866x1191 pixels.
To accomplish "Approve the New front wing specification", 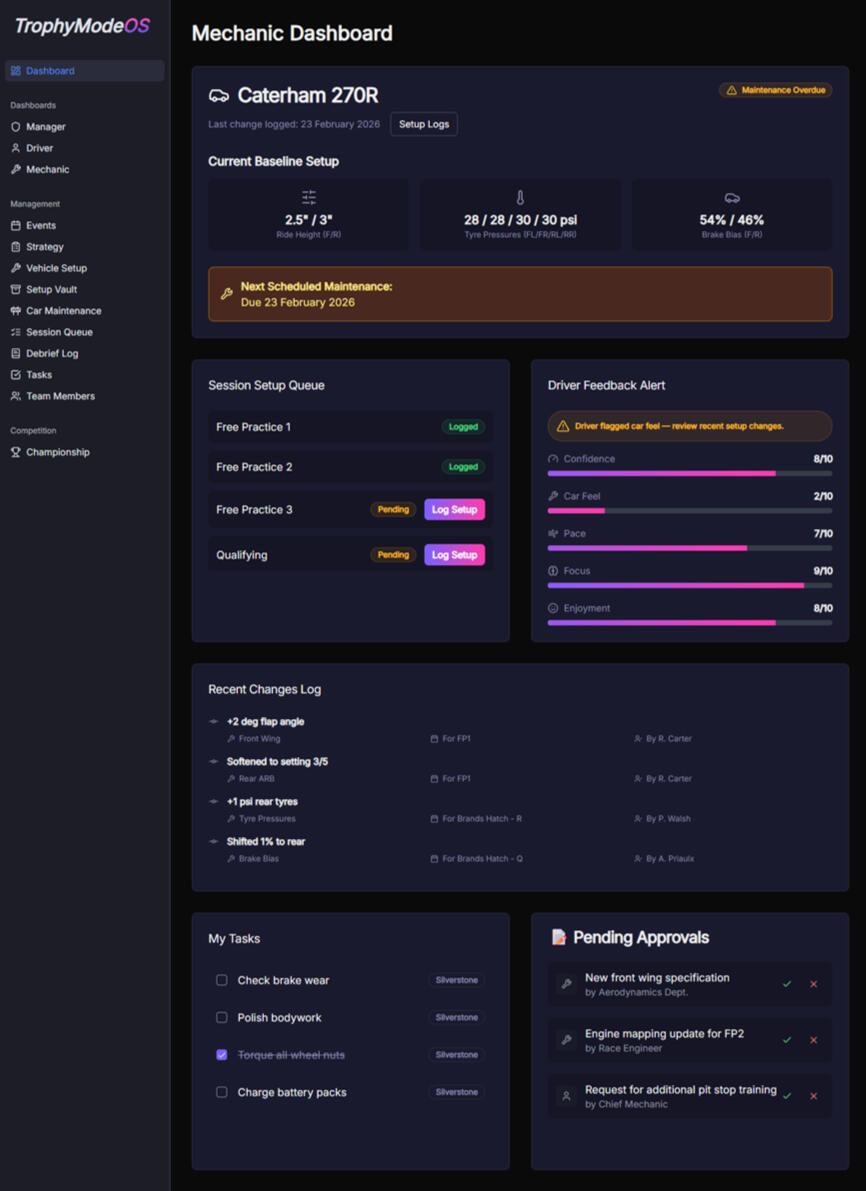I will [787, 984].
